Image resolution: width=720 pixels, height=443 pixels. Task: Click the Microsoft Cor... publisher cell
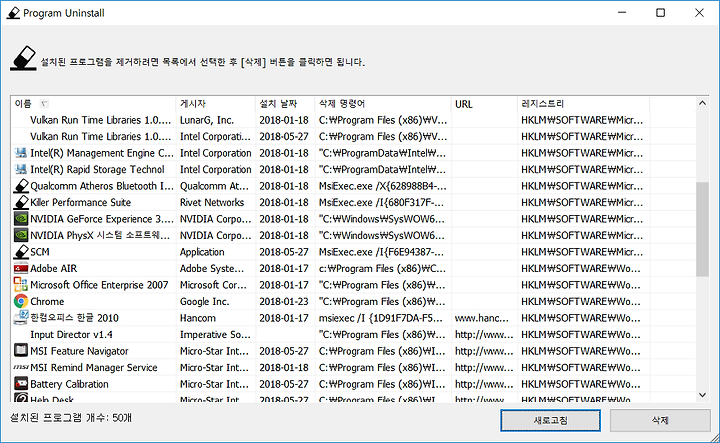tap(213, 285)
